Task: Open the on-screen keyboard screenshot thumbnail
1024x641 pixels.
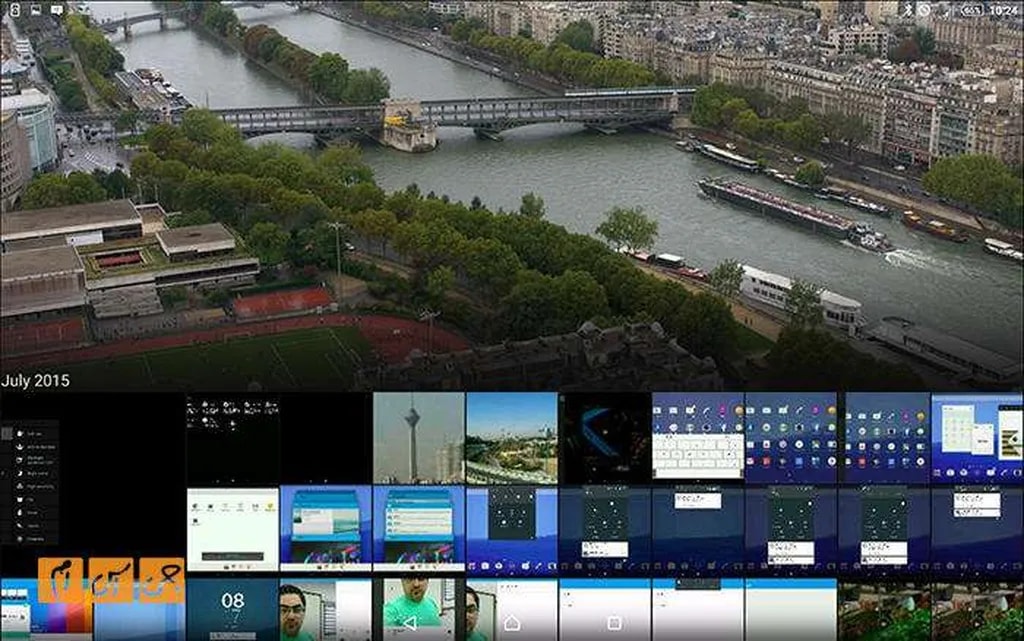Action: click(698, 437)
